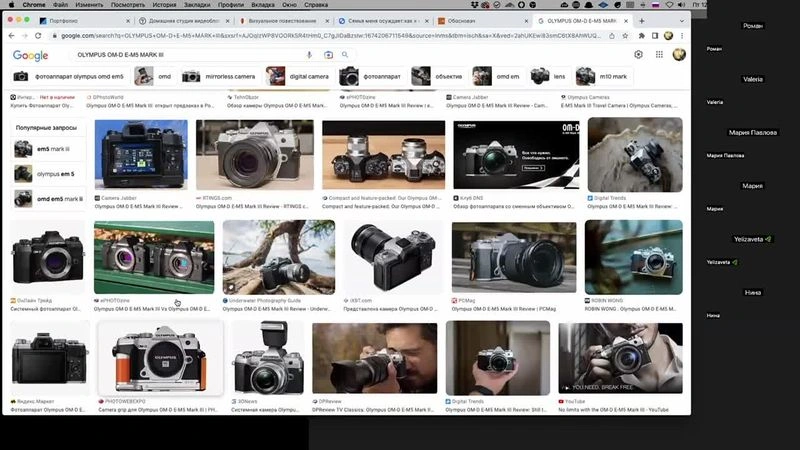800x450 pixels.
Task: Open PHOTOWEBEXPO camera grip image
Action: [x=160, y=358]
